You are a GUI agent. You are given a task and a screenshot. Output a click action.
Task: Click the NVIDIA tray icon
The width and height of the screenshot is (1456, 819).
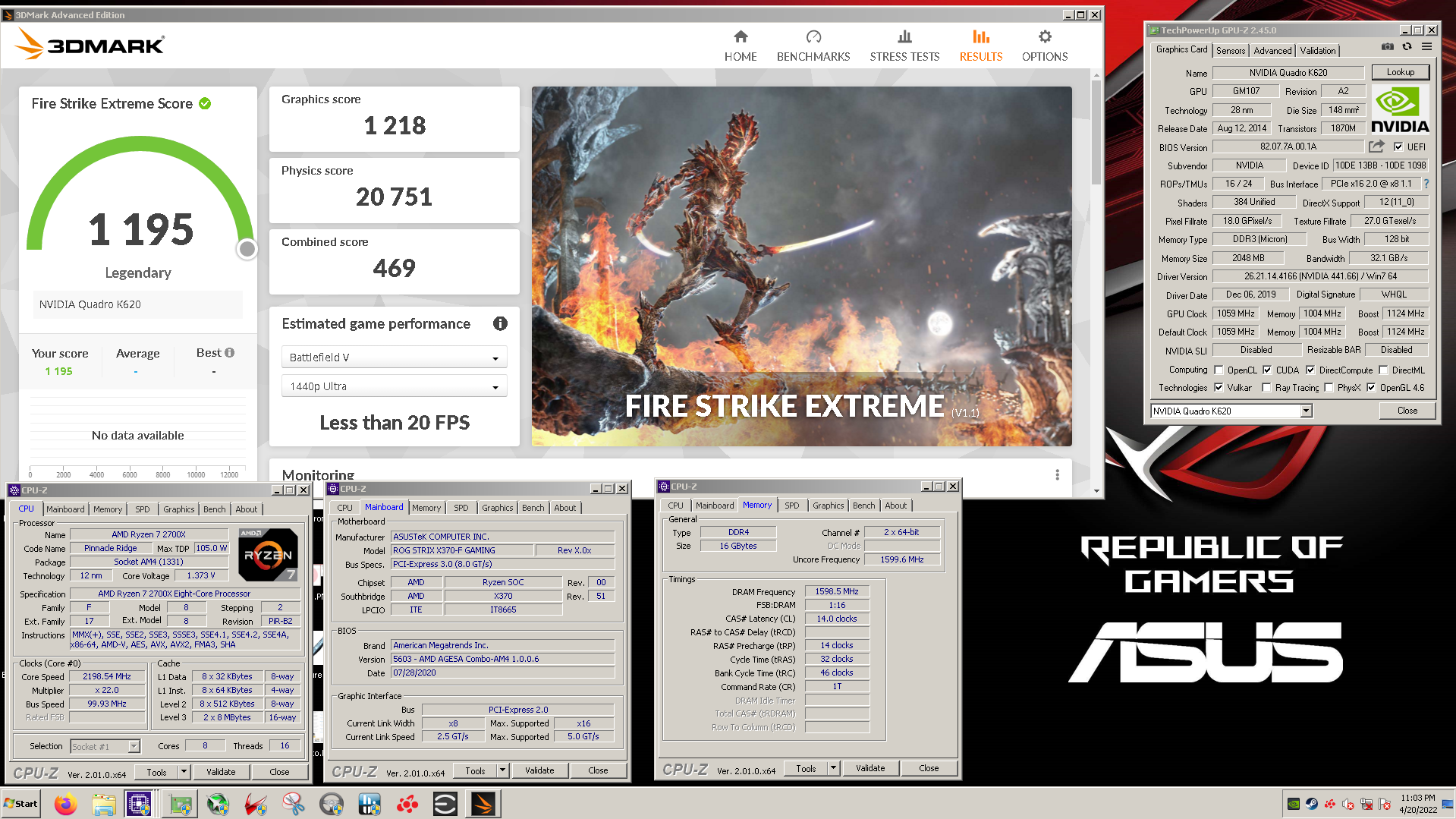(x=1294, y=804)
